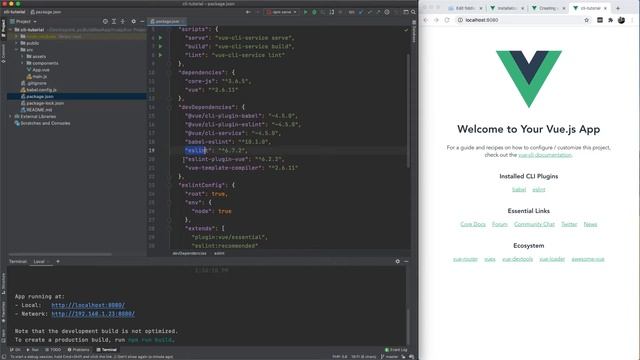This screenshot has height=360, width=640.
Task: Bookmark page with star icon in browser
Action: 587,20
